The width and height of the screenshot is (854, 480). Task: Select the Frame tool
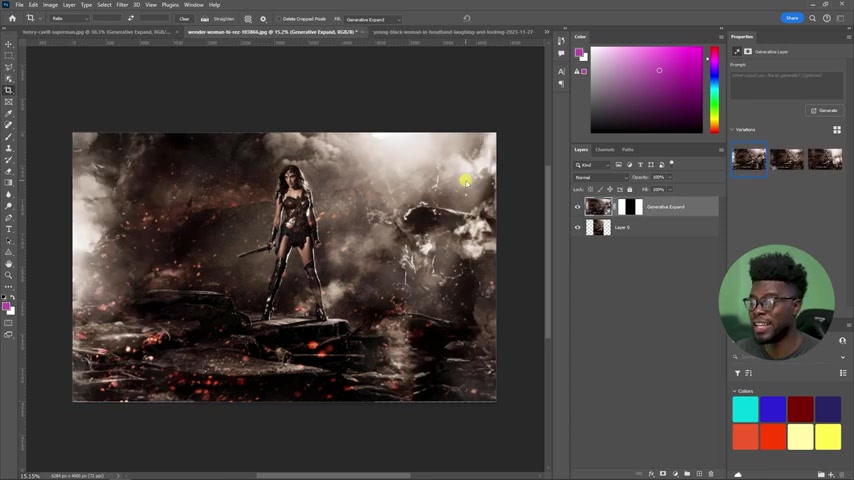8,102
